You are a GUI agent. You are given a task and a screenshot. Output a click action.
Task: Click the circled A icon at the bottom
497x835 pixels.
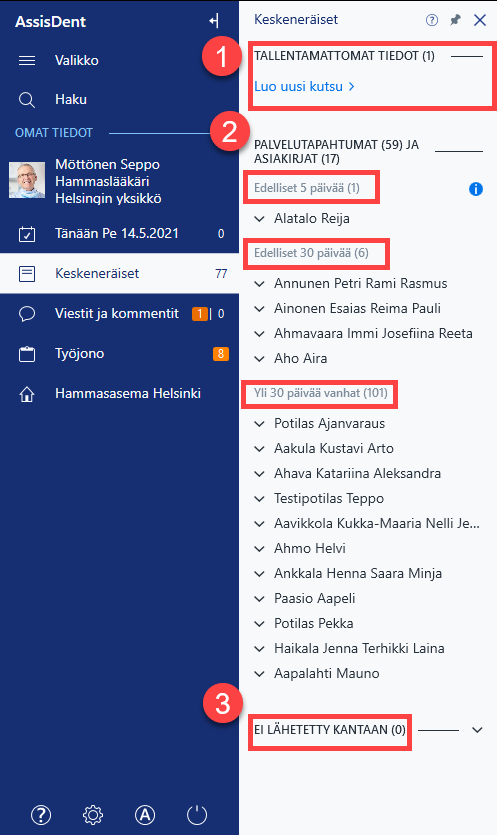point(145,814)
